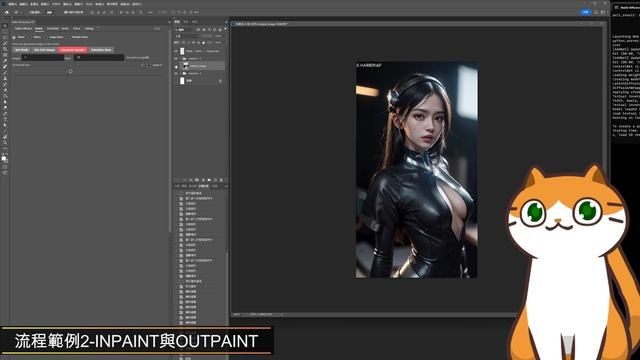640x360 pixels.
Task: Open the layer filter kind dropdown
Action: click(185, 29)
